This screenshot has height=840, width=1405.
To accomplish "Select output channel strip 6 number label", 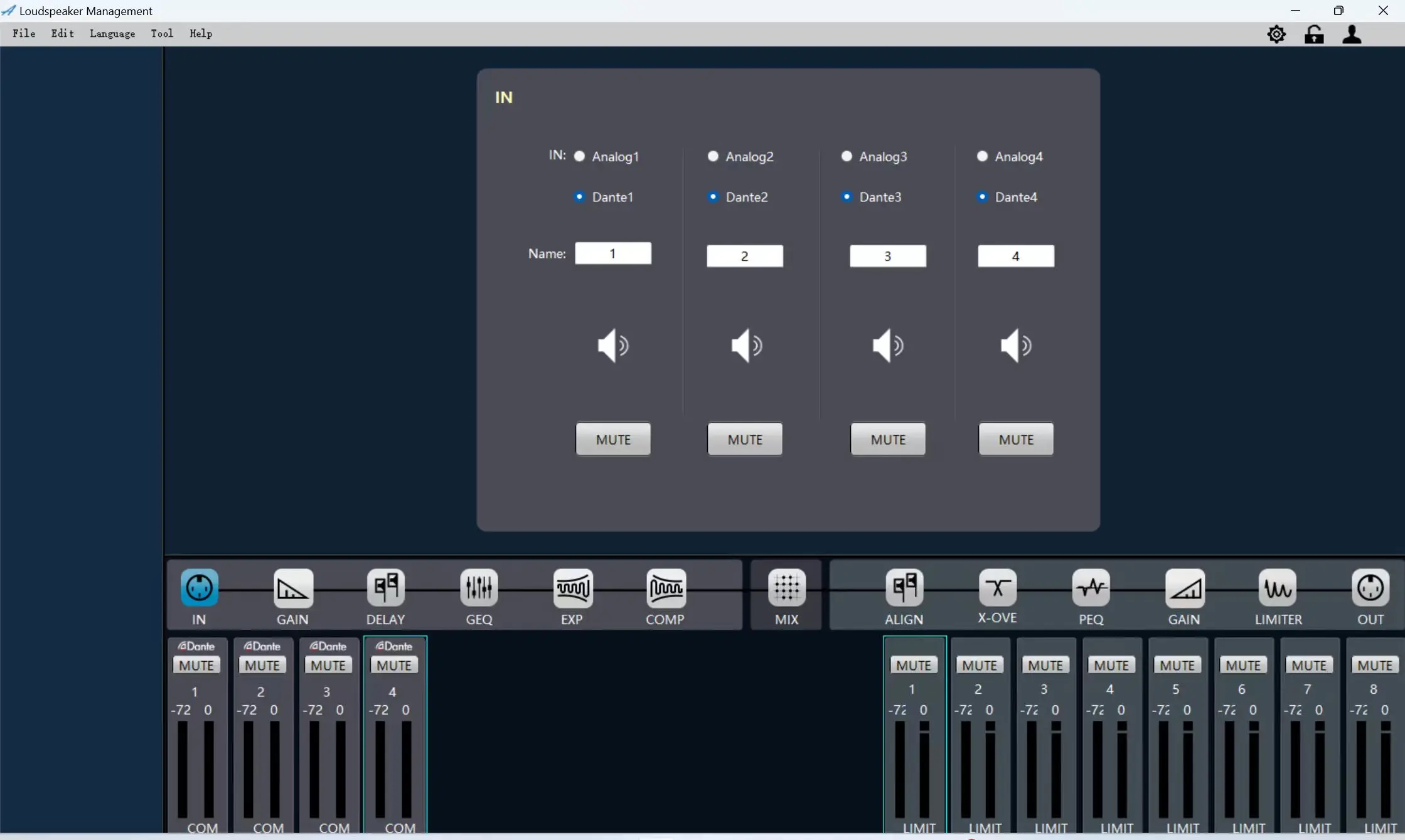I will point(1242,689).
